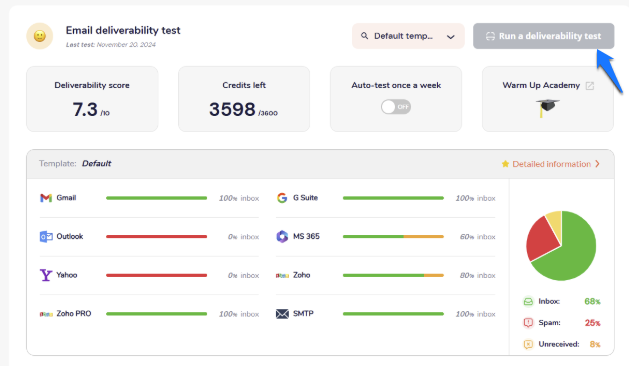This screenshot has height=366, width=629.
Task: Click the Outlook logo icon
Action: [x=46, y=237]
